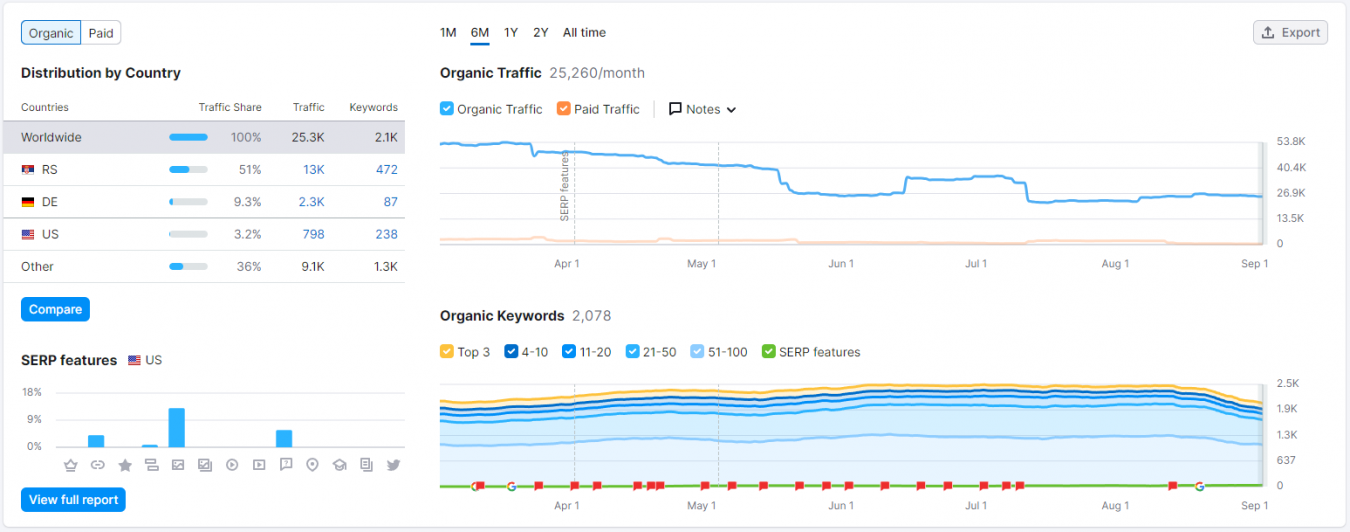Switch to the Paid tab
The image size is (1350, 532).
click(x=101, y=33)
